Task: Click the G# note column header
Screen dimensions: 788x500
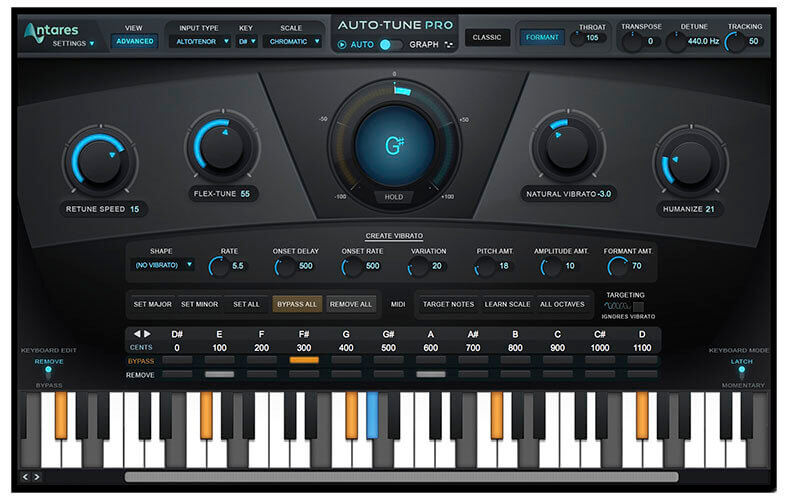Action: point(388,334)
